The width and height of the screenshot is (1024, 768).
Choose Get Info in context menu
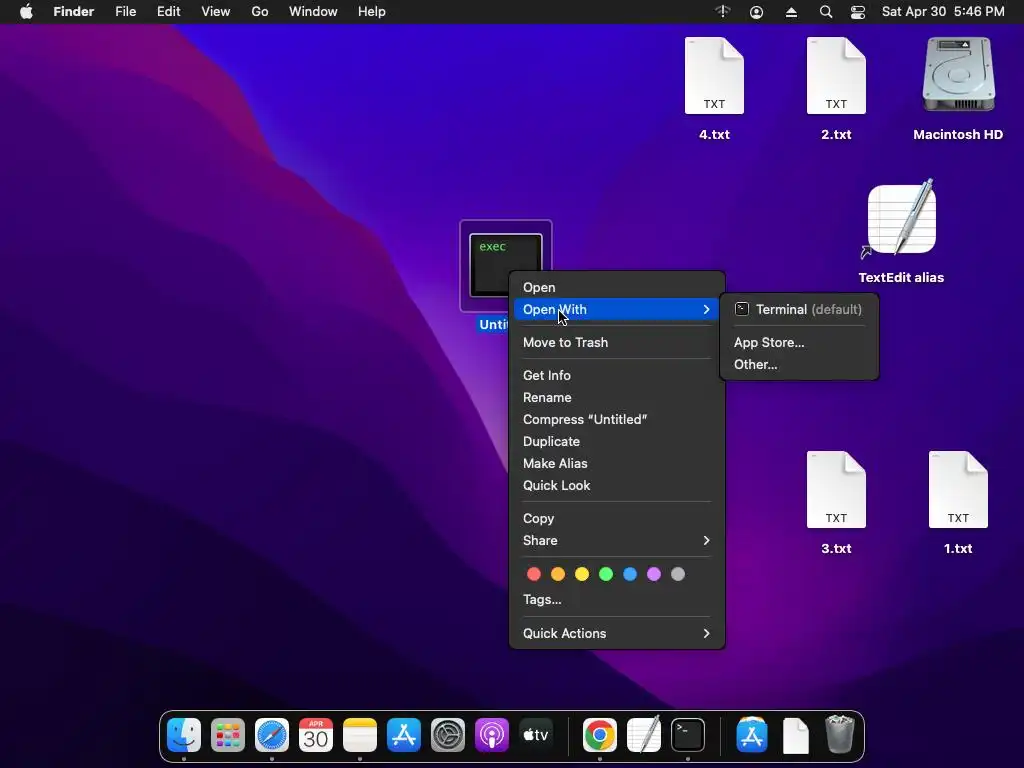coord(616,376)
